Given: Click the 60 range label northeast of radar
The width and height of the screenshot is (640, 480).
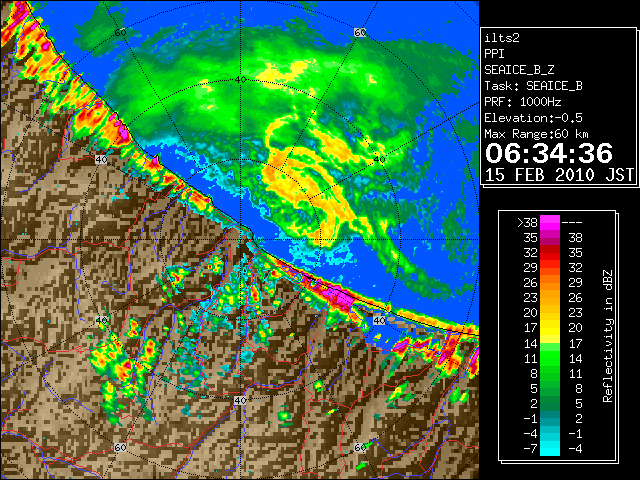Looking at the screenshot, I should pyautogui.click(x=360, y=32).
